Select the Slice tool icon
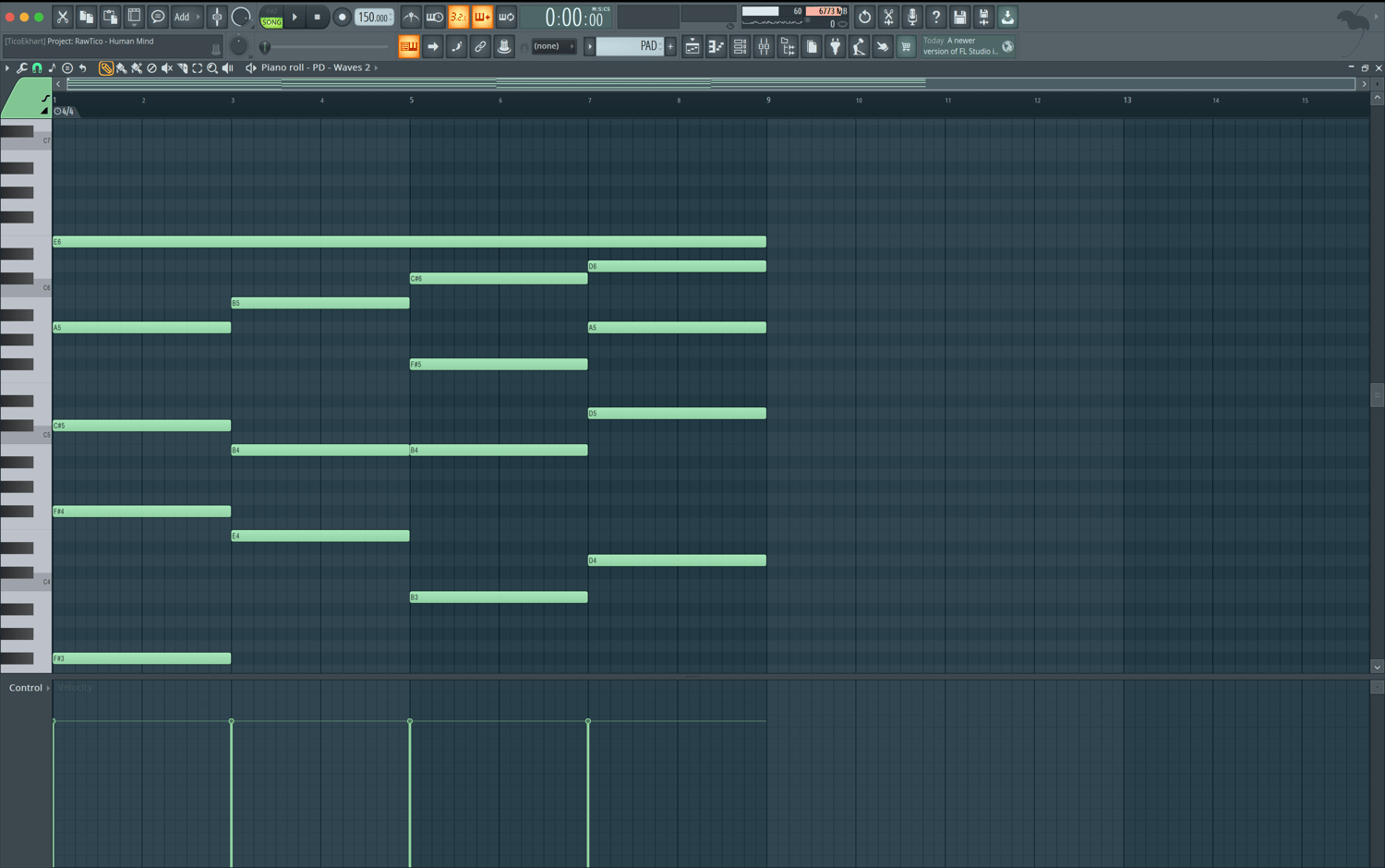This screenshot has height=868, width=1385. [182, 67]
